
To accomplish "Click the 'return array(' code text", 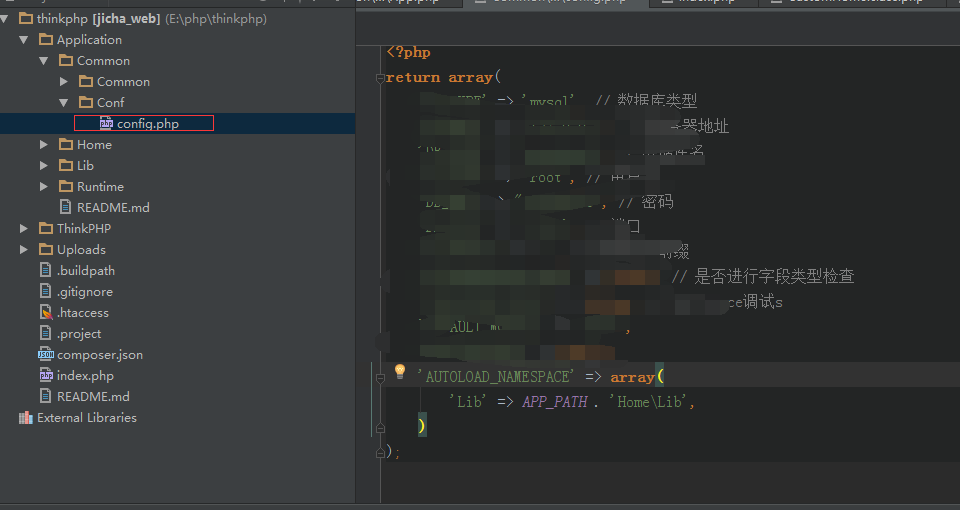I will [x=443, y=77].
